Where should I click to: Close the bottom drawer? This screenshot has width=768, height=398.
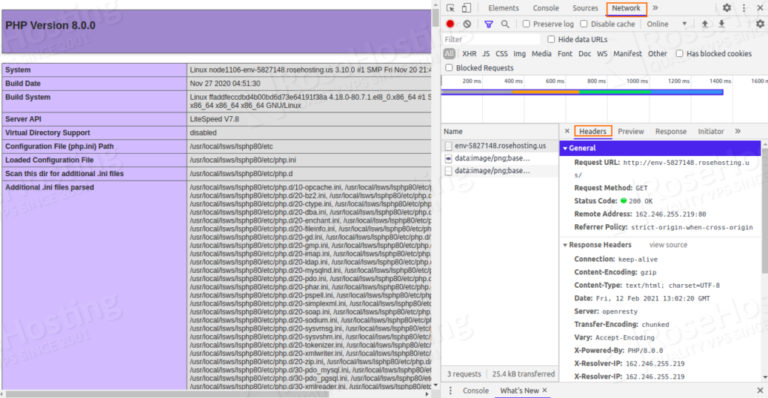[760, 390]
